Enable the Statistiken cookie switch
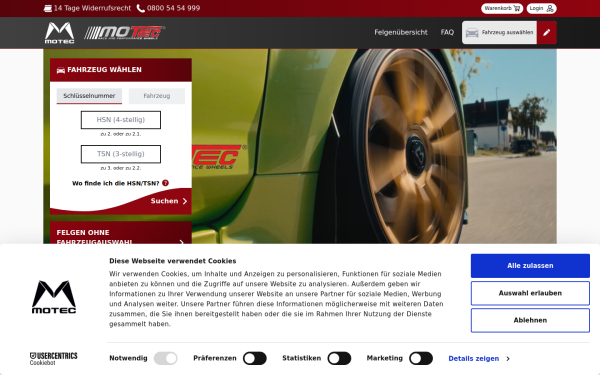Image resolution: width=600 pixels, height=375 pixels. [x=339, y=359]
